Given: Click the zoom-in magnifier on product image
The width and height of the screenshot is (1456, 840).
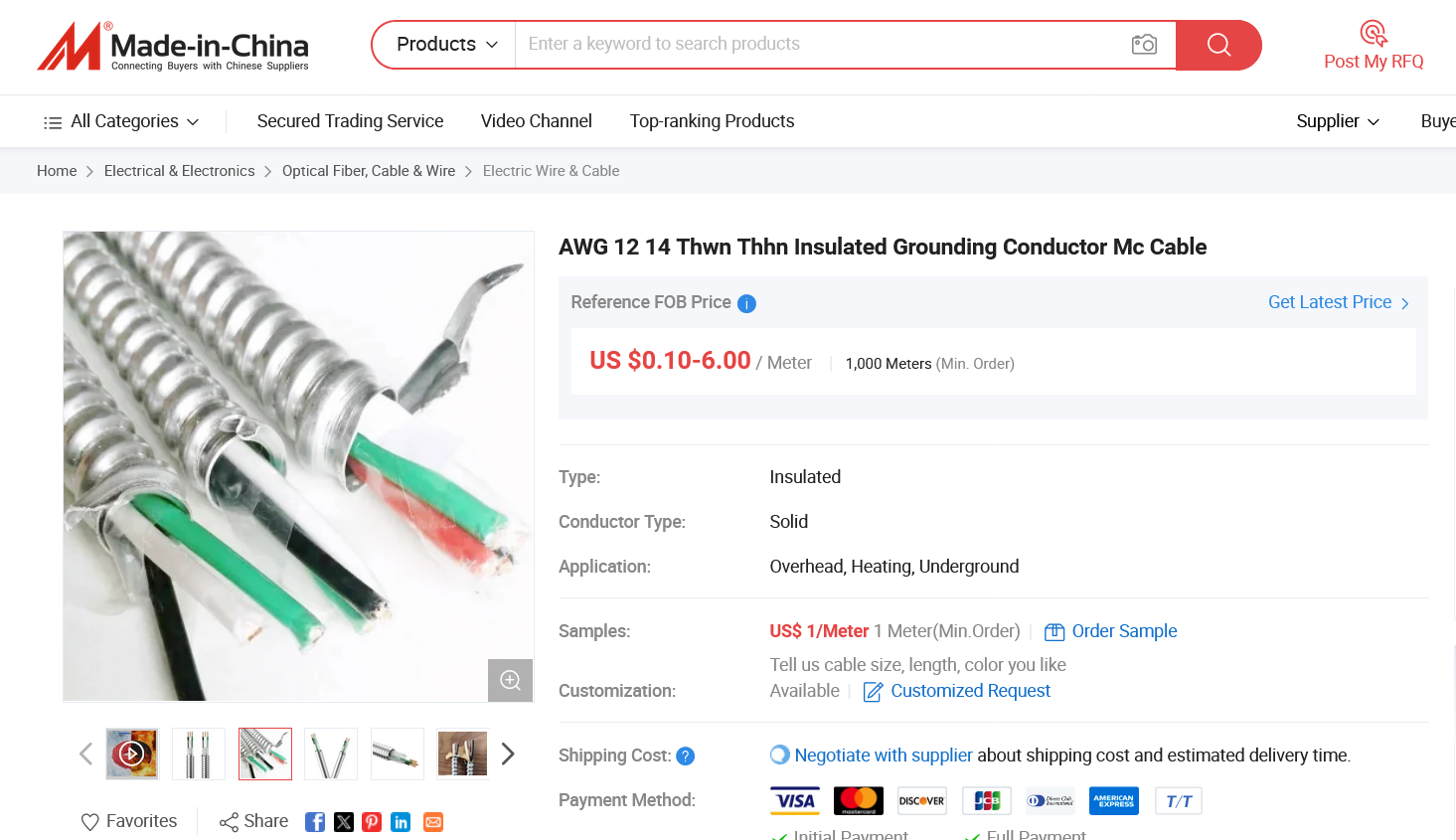Looking at the screenshot, I should [510, 680].
